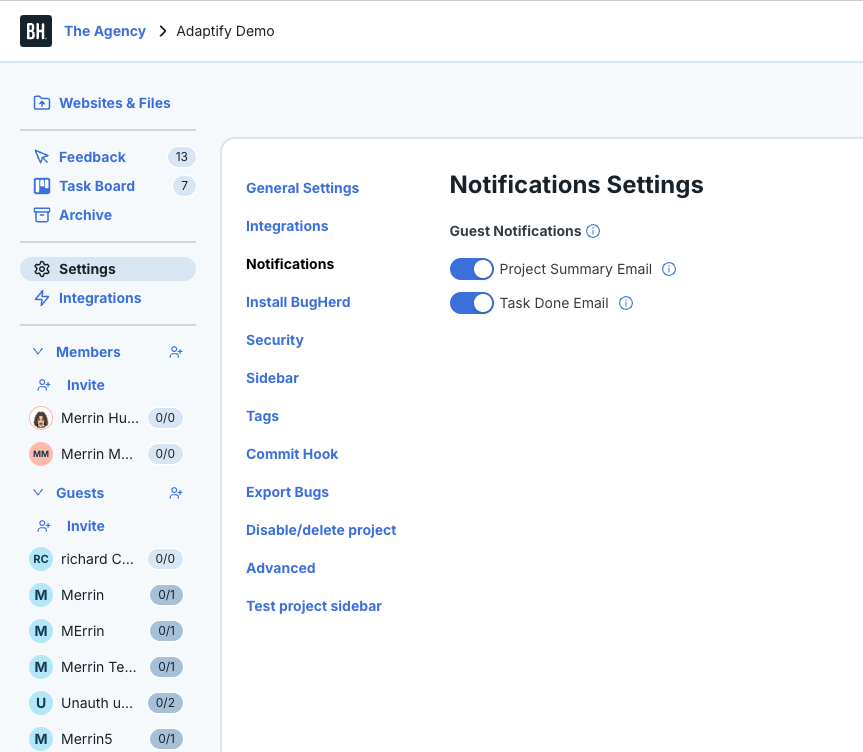Image resolution: width=863 pixels, height=752 pixels.
Task: Select the Integrations lightning bolt icon
Action: (x=41, y=298)
